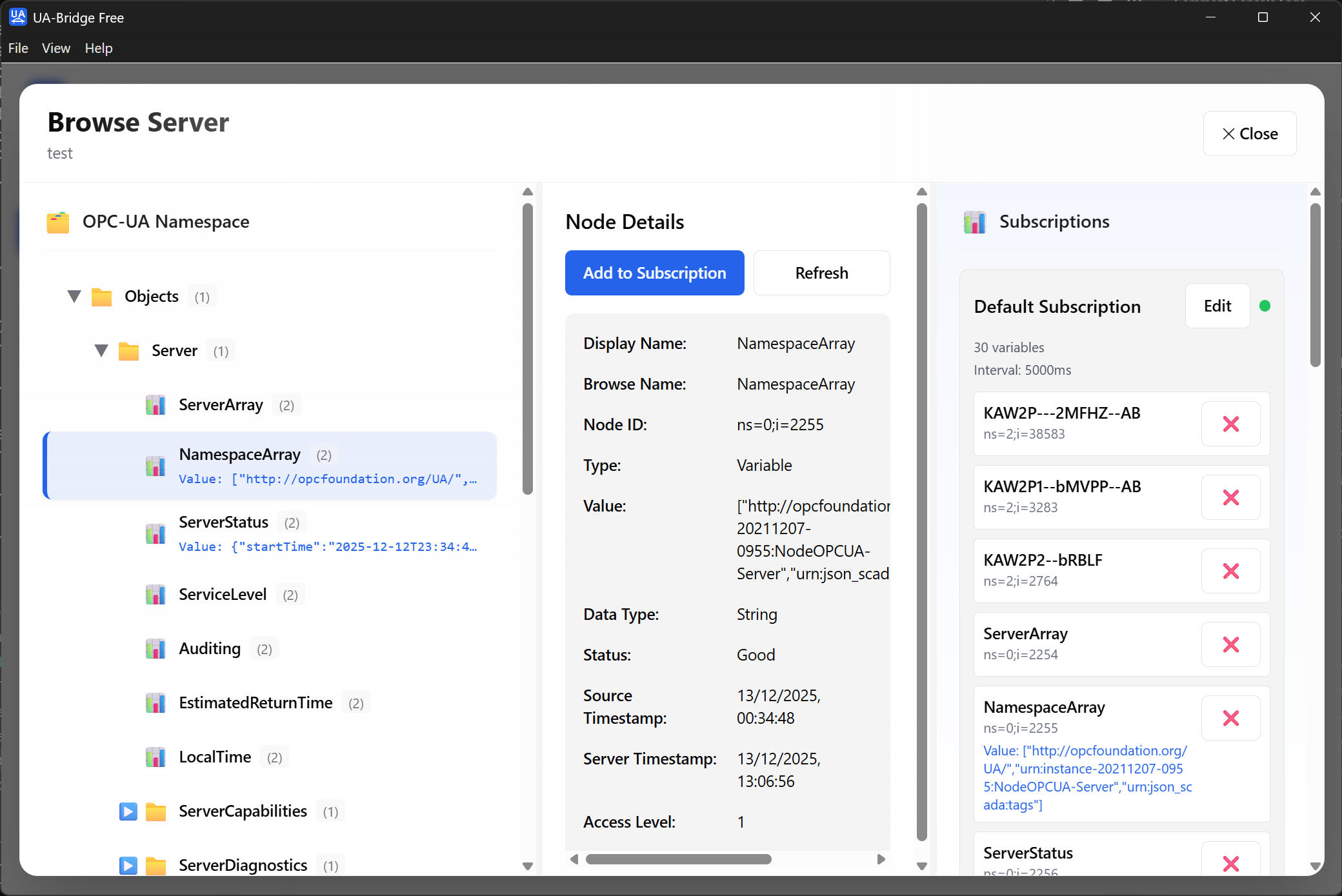1342x896 pixels.
Task: Delete KAW2P2--bRBLF subscription variable
Action: pyautogui.click(x=1230, y=571)
